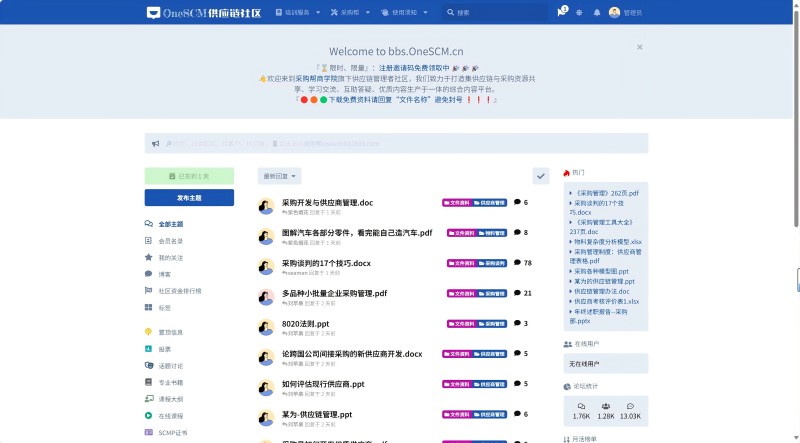Click the 会员名录 directory icon
The image size is (800, 443).
(148, 240)
